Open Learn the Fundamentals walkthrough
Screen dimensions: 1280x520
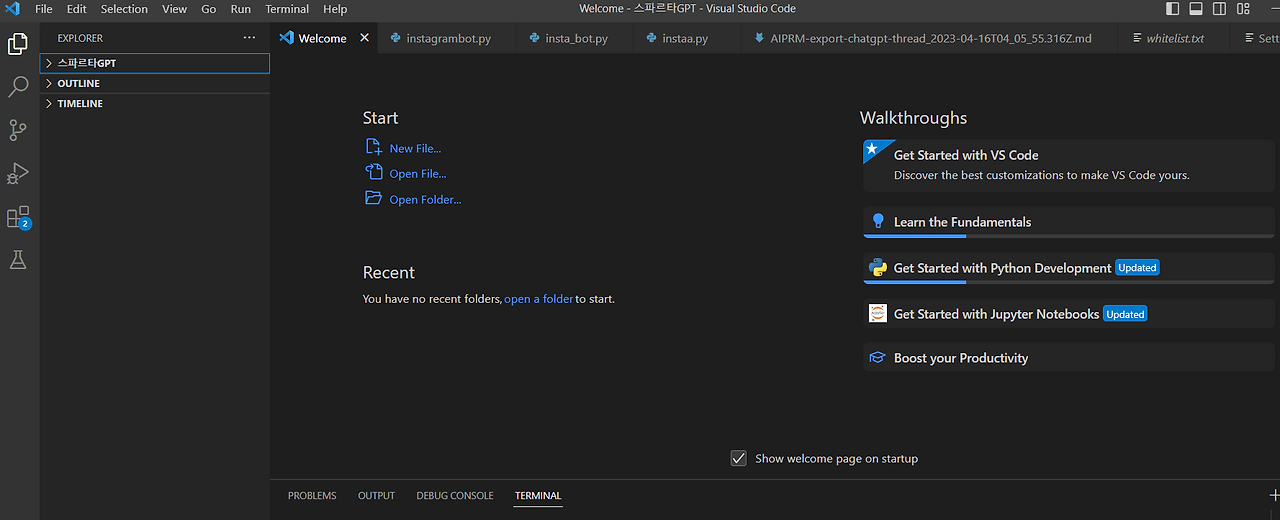(1071, 222)
